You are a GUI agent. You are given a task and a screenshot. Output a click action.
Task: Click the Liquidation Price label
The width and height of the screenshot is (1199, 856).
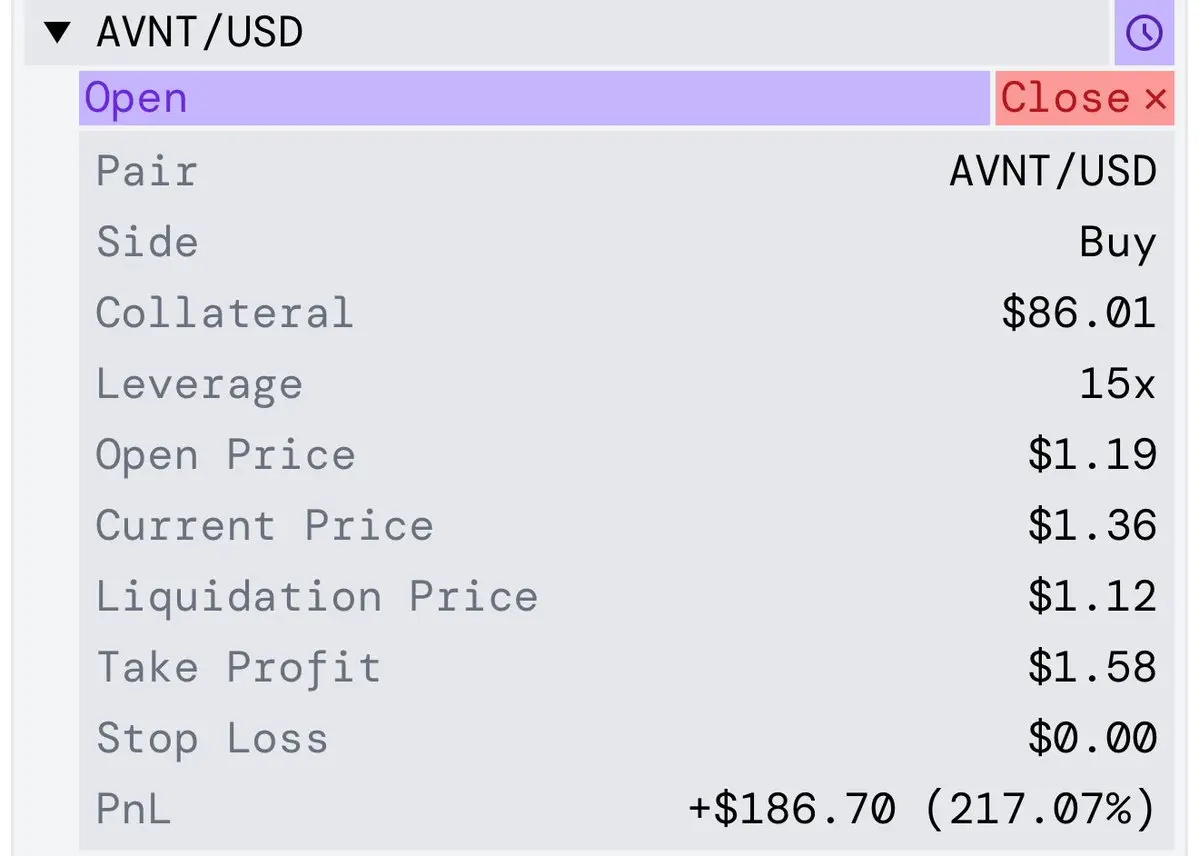click(x=317, y=597)
